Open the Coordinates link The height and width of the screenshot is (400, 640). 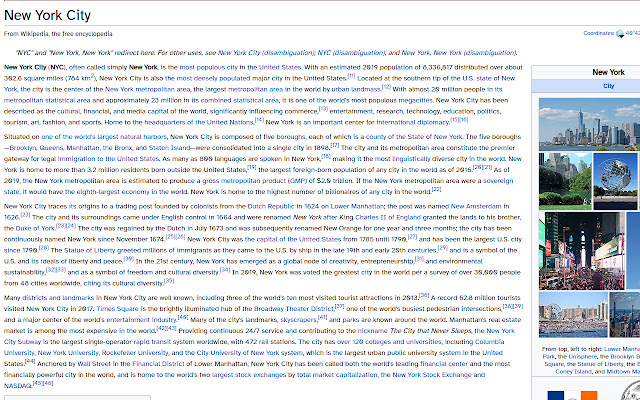coord(599,33)
